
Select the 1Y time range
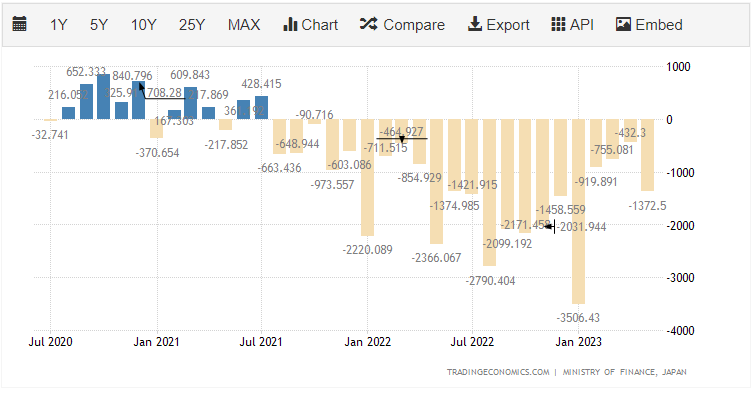58,25
